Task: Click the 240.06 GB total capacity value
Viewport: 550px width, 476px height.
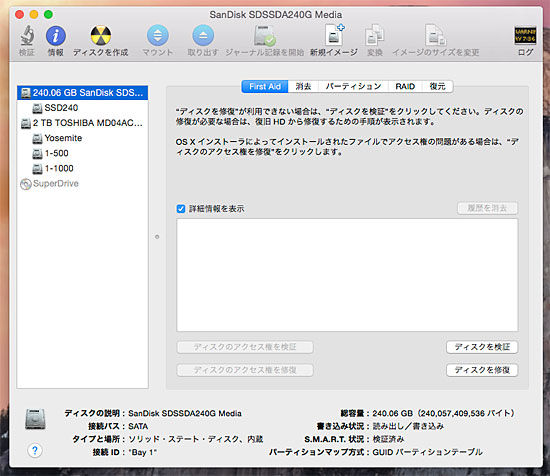Action: (x=443, y=413)
